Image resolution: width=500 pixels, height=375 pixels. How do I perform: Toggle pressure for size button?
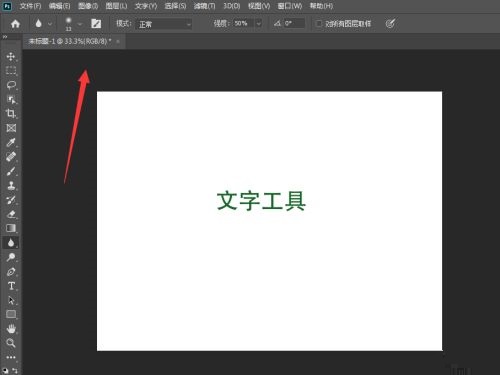click(390, 24)
